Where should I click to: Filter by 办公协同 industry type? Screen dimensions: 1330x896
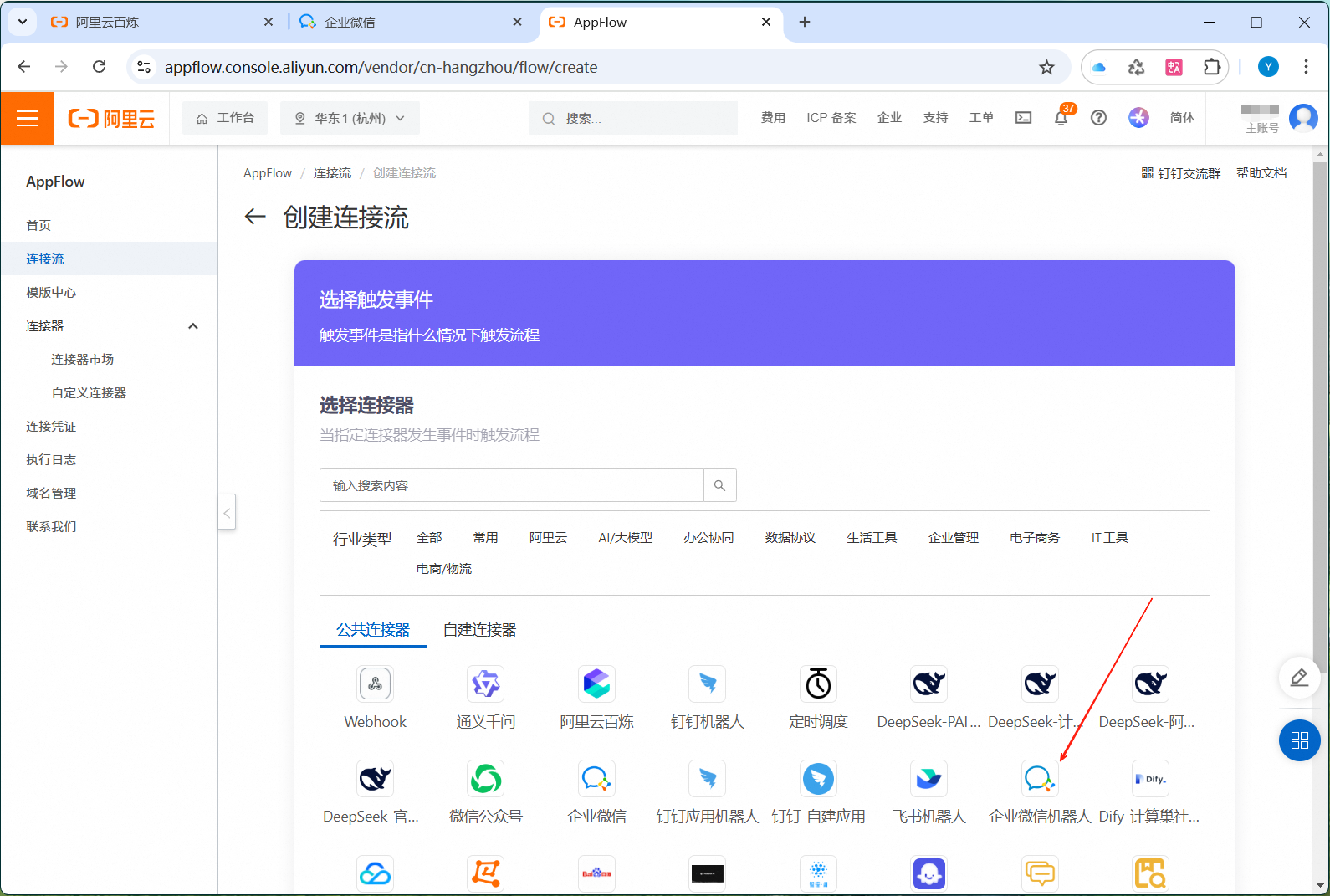[x=708, y=537]
